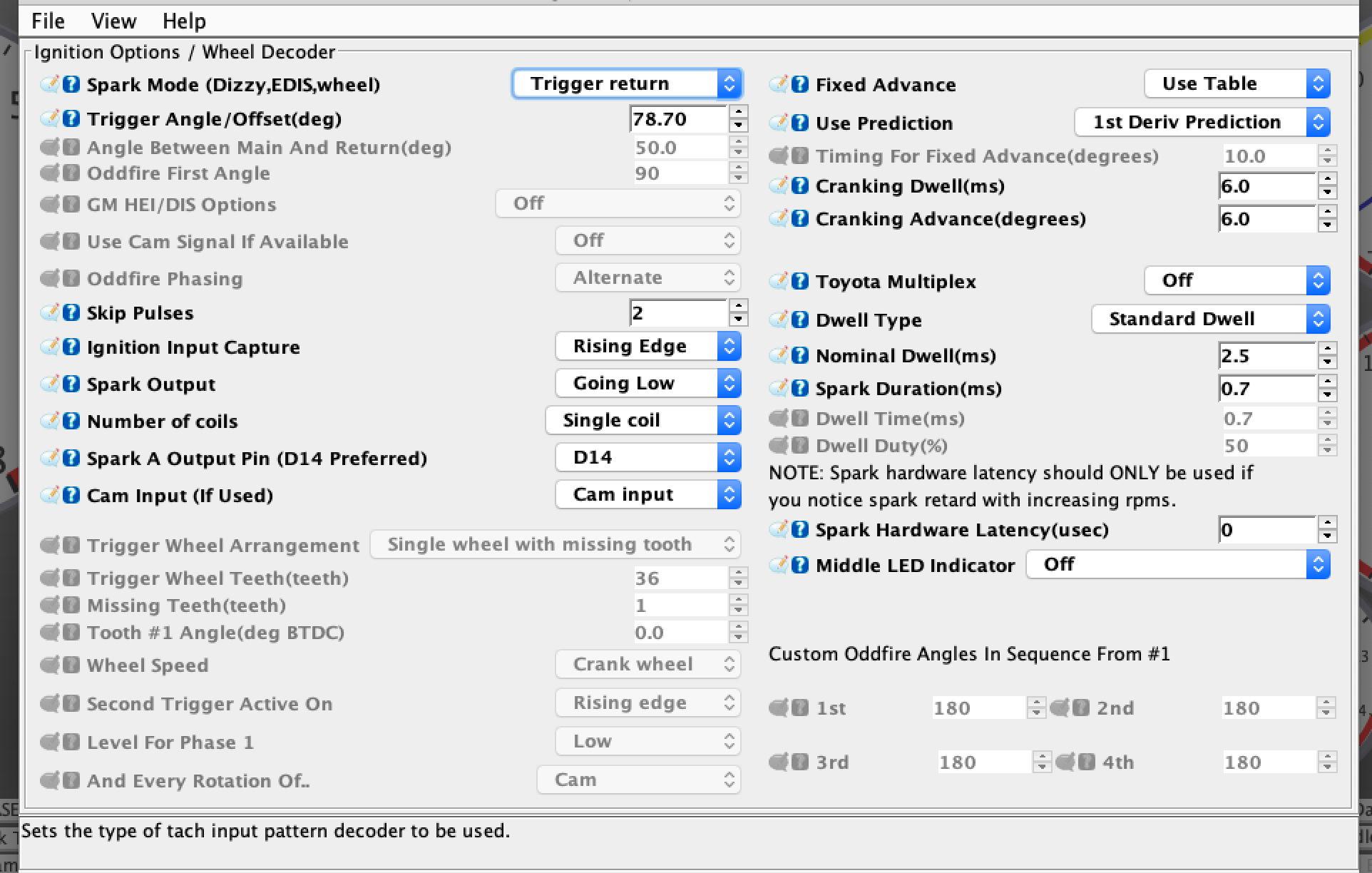This screenshot has width=1372, height=873.
Task: Click the Spark Duration input field
Action: click(x=1266, y=389)
